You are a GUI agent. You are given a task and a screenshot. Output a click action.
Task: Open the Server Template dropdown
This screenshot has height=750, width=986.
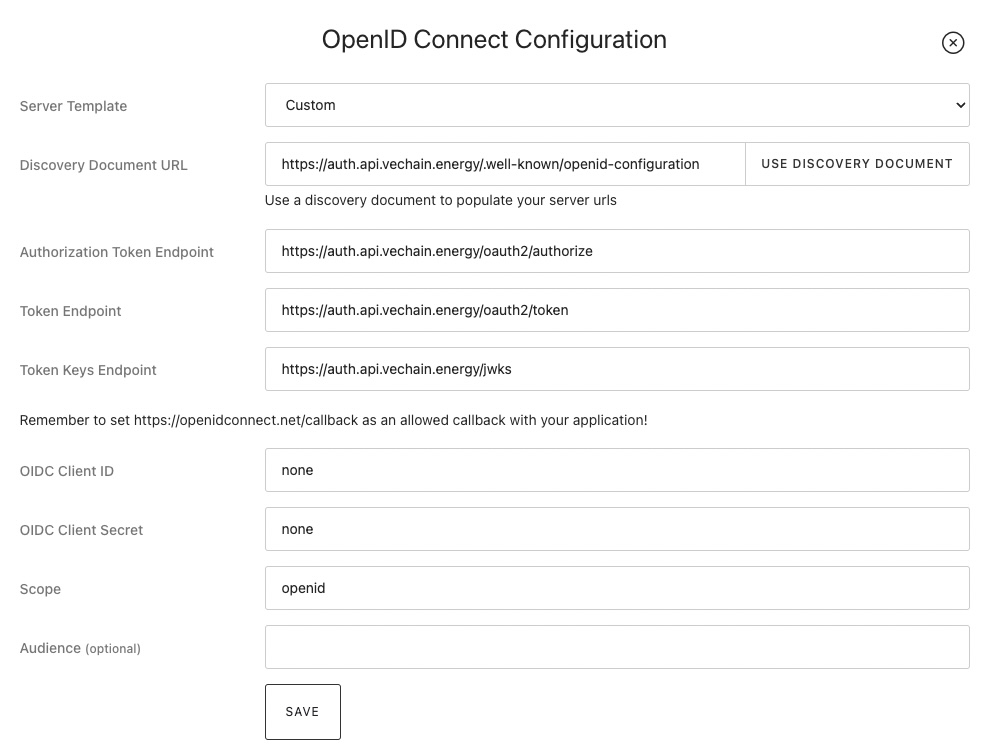click(616, 105)
